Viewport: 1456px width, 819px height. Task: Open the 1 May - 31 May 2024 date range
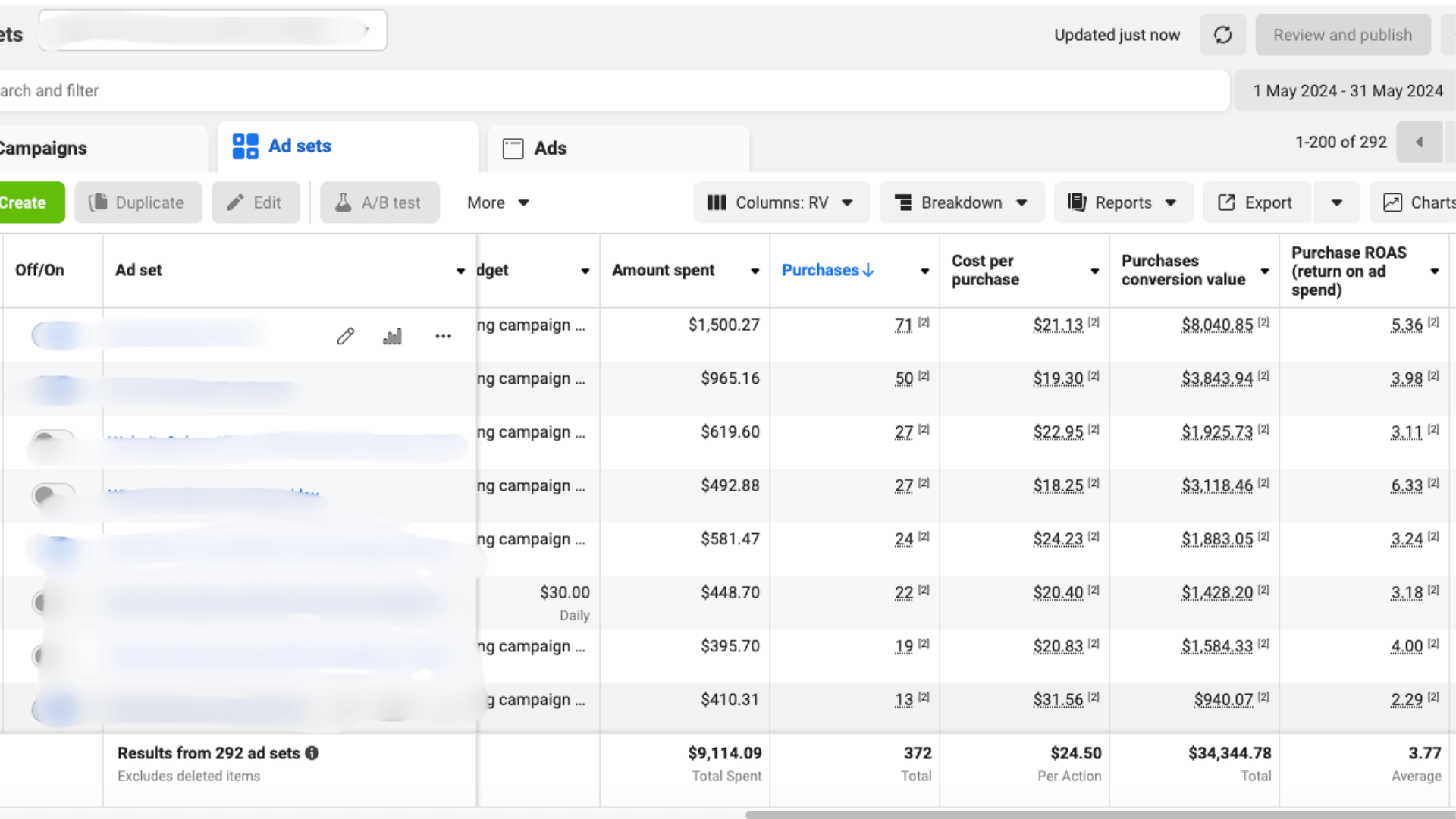coord(1348,91)
